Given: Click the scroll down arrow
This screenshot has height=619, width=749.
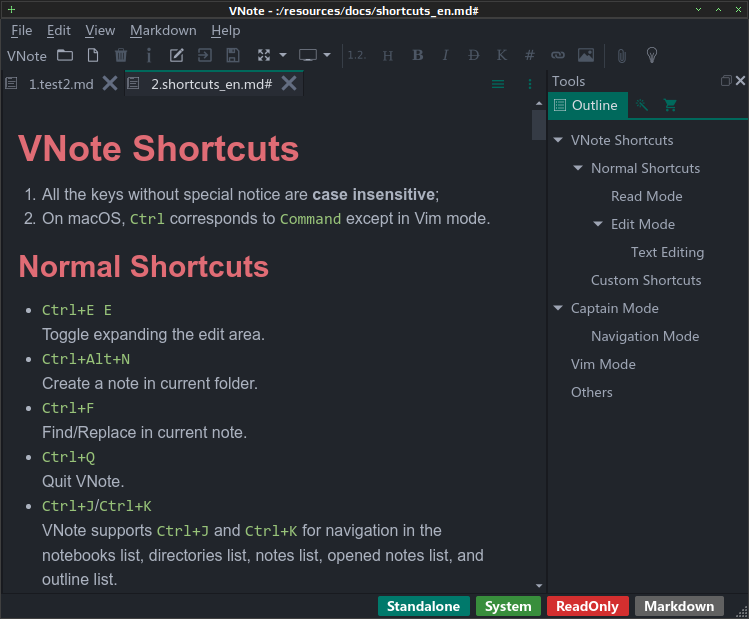Looking at the screenshot, I should pyautogui.click(x=539, y=586).
